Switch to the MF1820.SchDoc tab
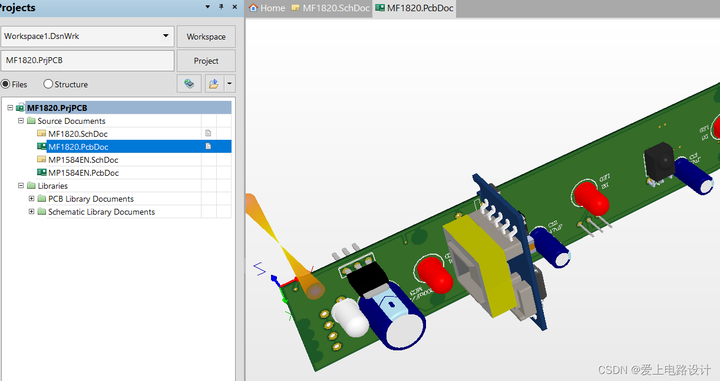720x381 pixels. 331,8
